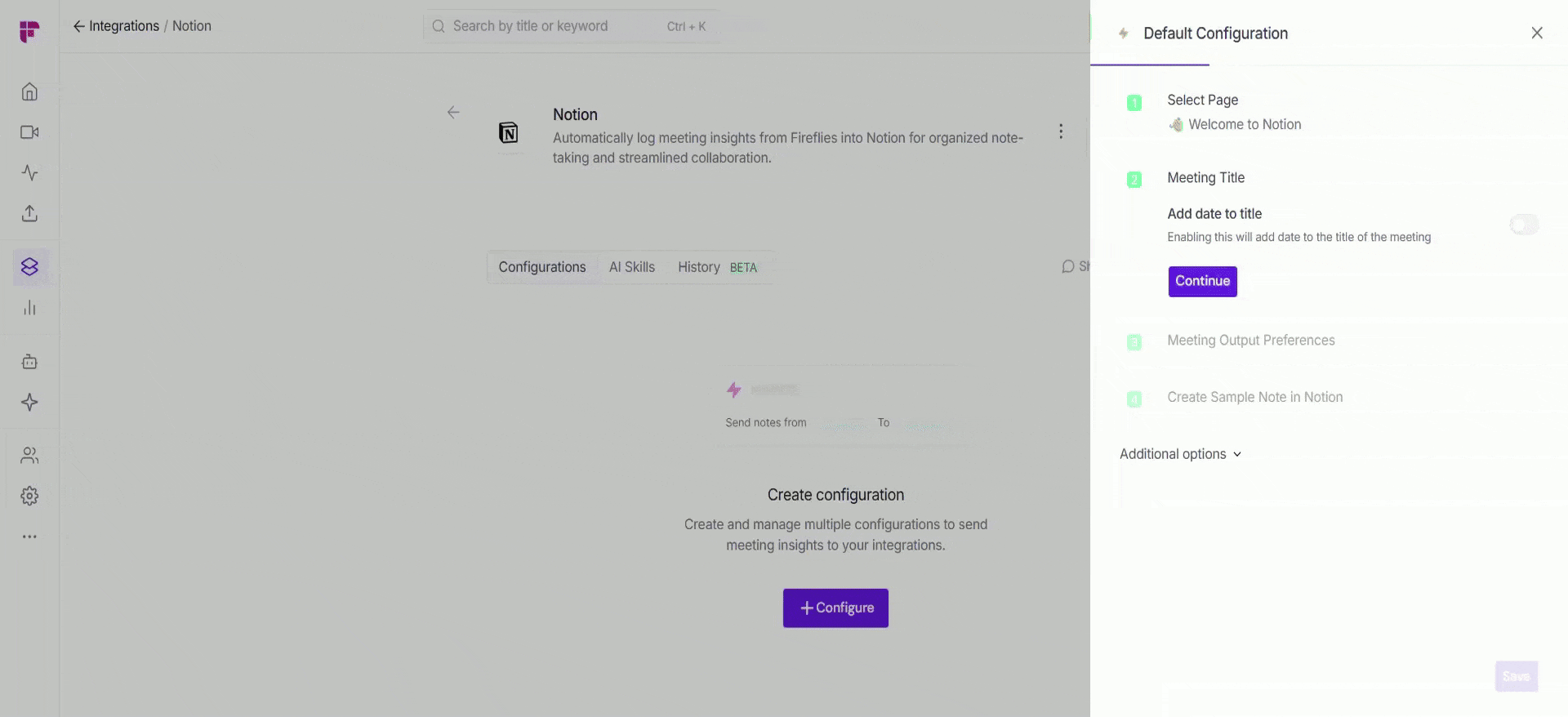Click the Notion breadcrumb
This screenshot has height=717, width=1568.
tap(192, 26)
